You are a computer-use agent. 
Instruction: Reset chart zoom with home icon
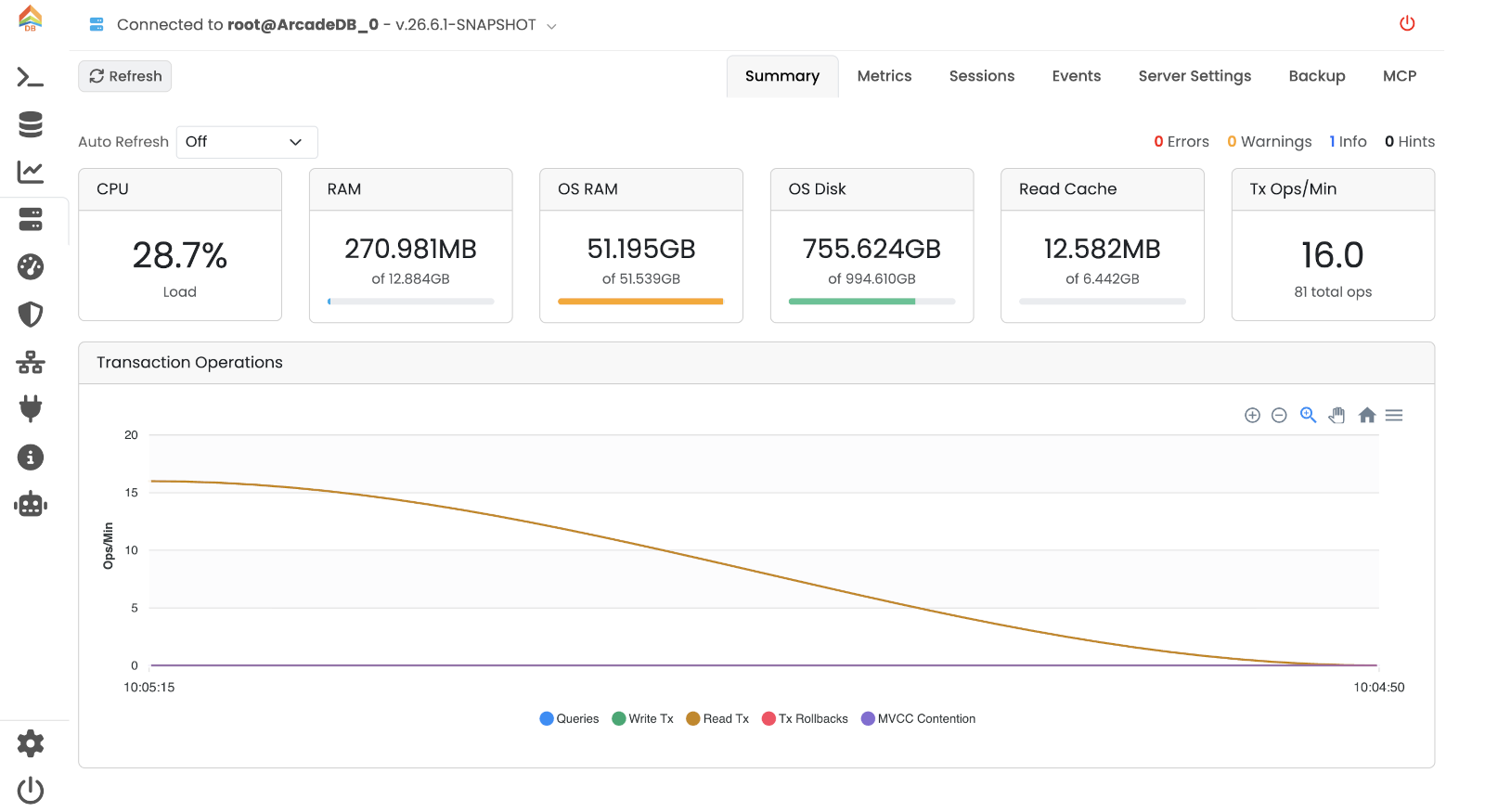tap(1366, 415)
